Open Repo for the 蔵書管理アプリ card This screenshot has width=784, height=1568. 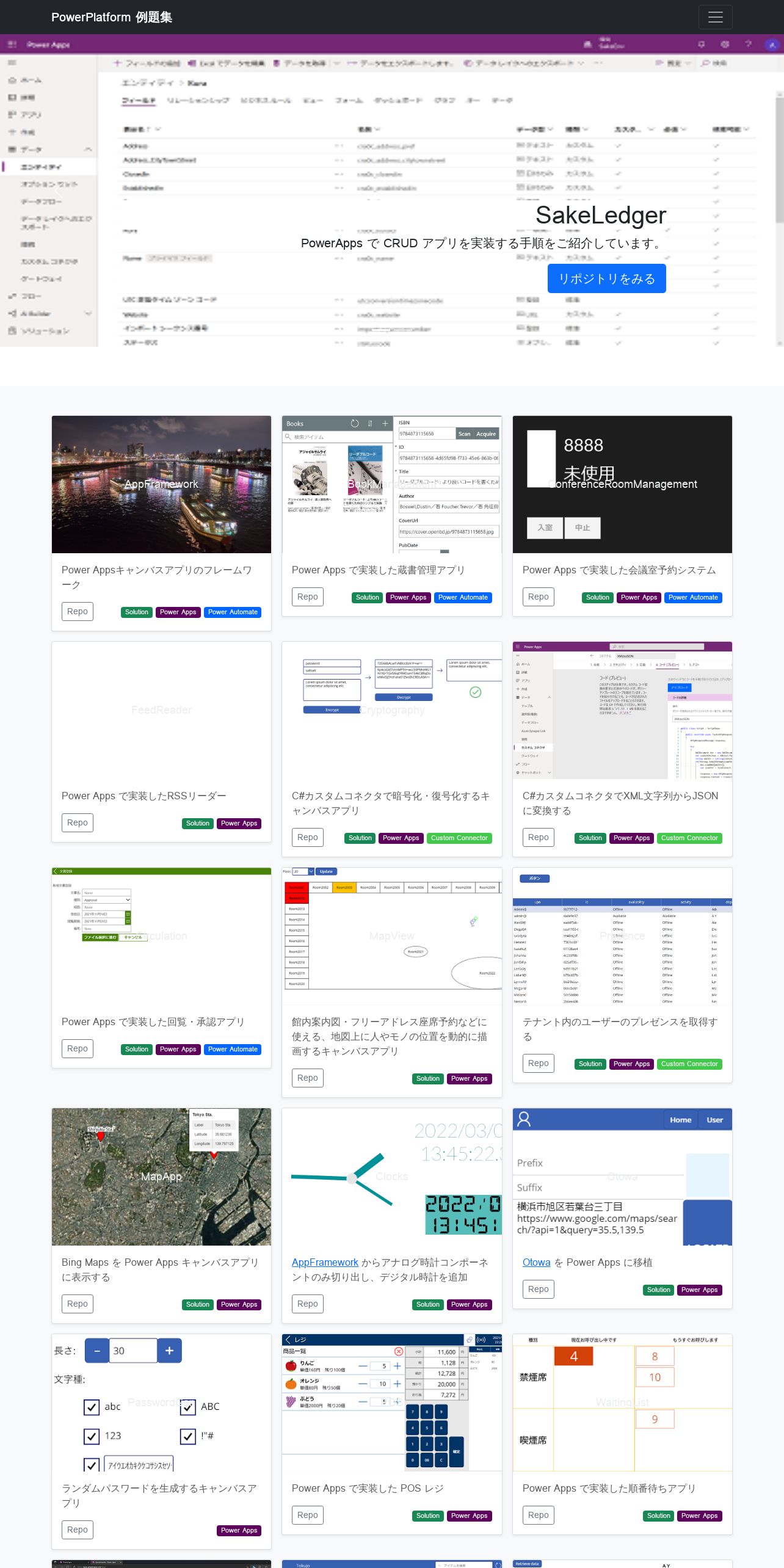(x=308, y=597)
